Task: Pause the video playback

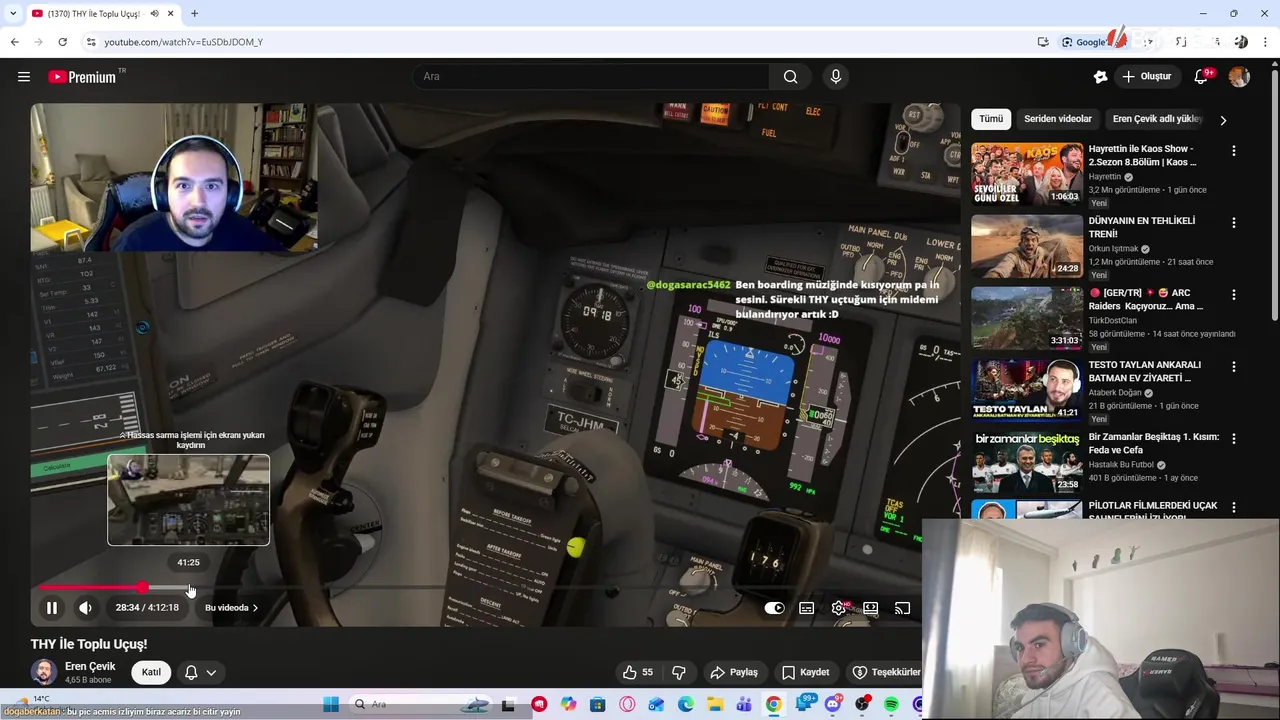Action: point(52,608)
